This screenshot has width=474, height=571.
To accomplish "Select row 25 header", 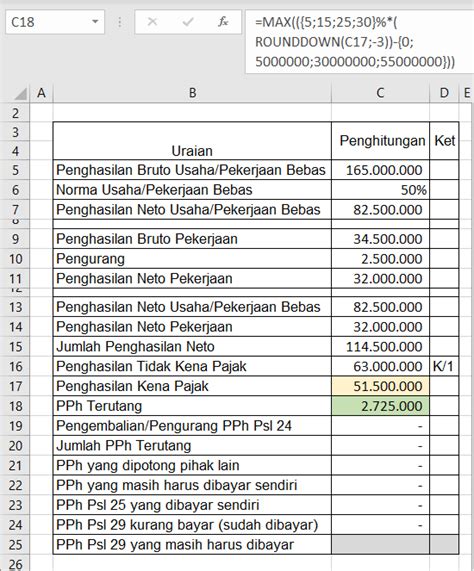I will [x=15, y=545].
